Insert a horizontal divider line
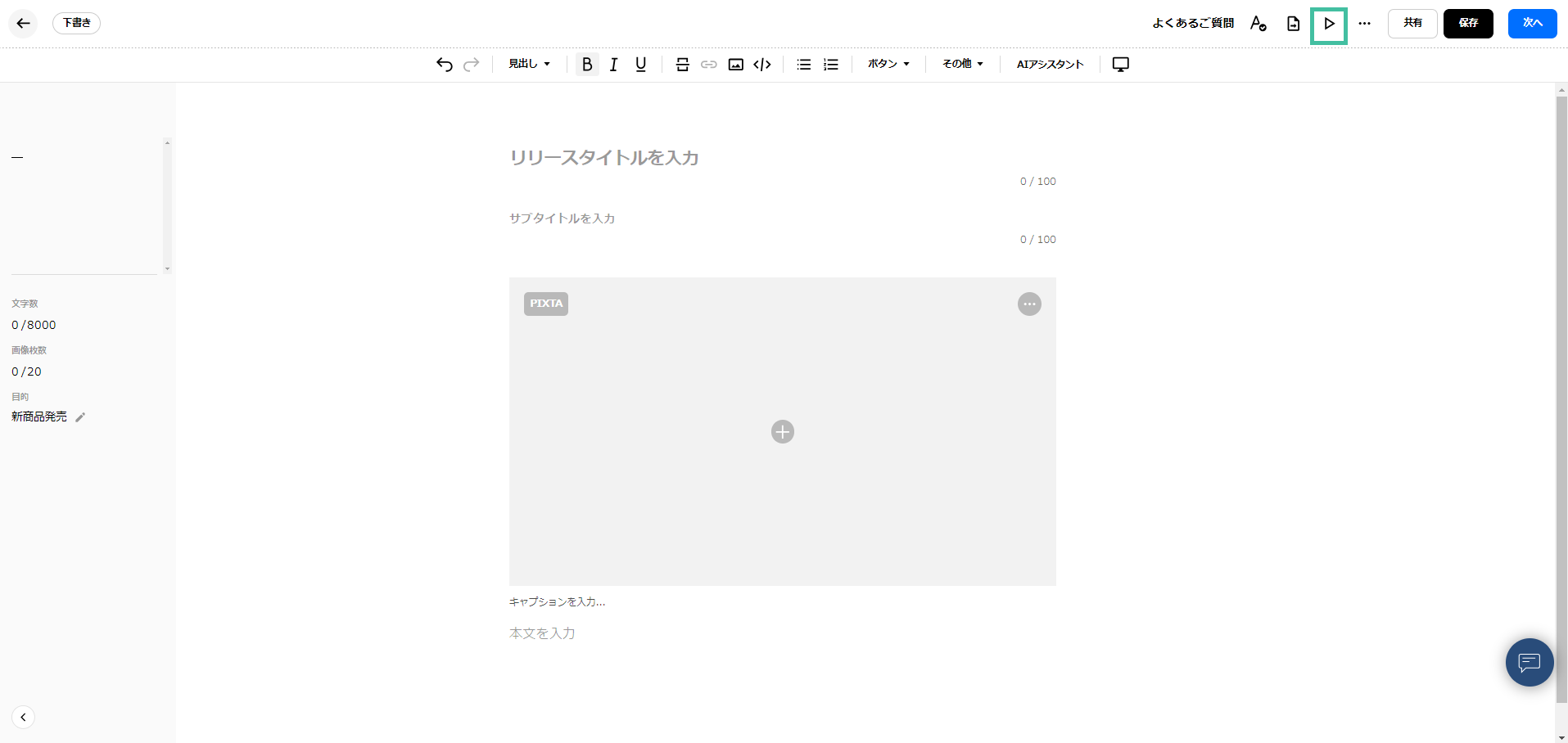 click(x=682, y=65)
